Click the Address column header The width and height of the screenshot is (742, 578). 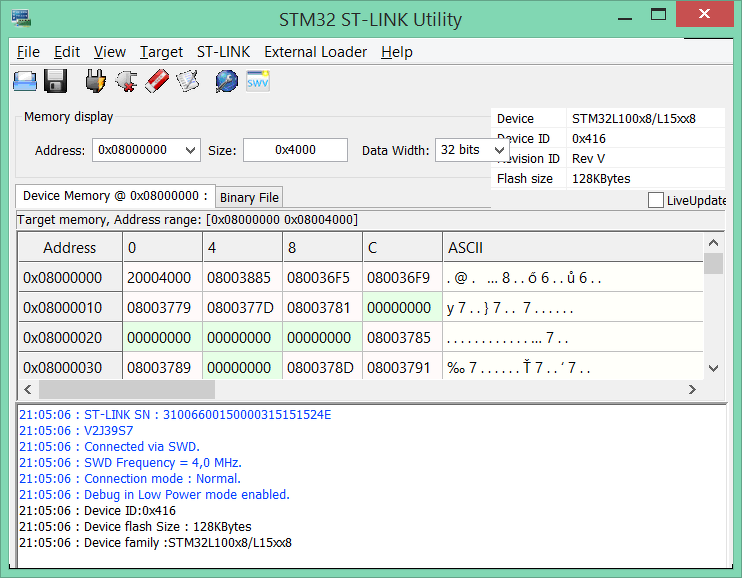click(70, 247)
